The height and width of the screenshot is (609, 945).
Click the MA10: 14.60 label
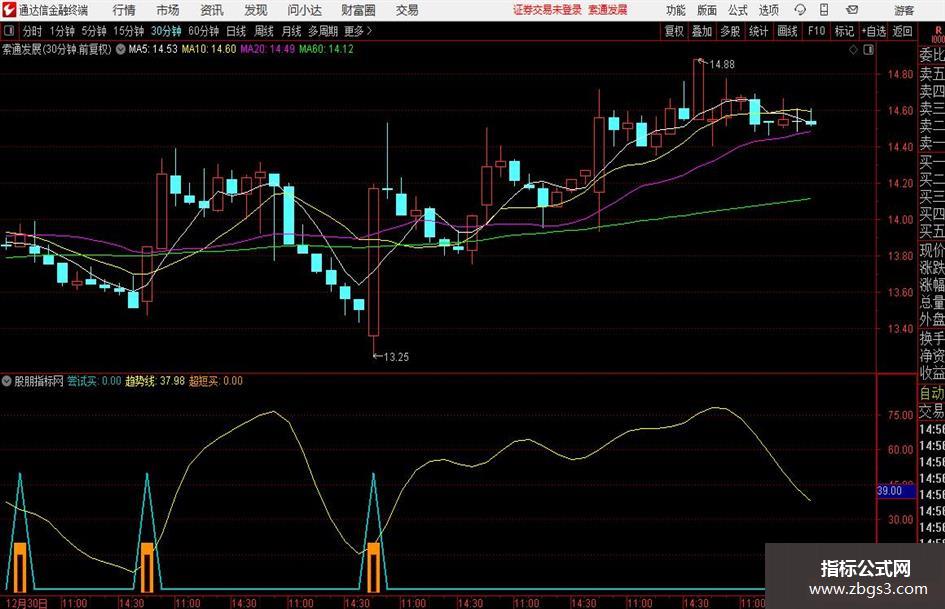pos(209,49)
